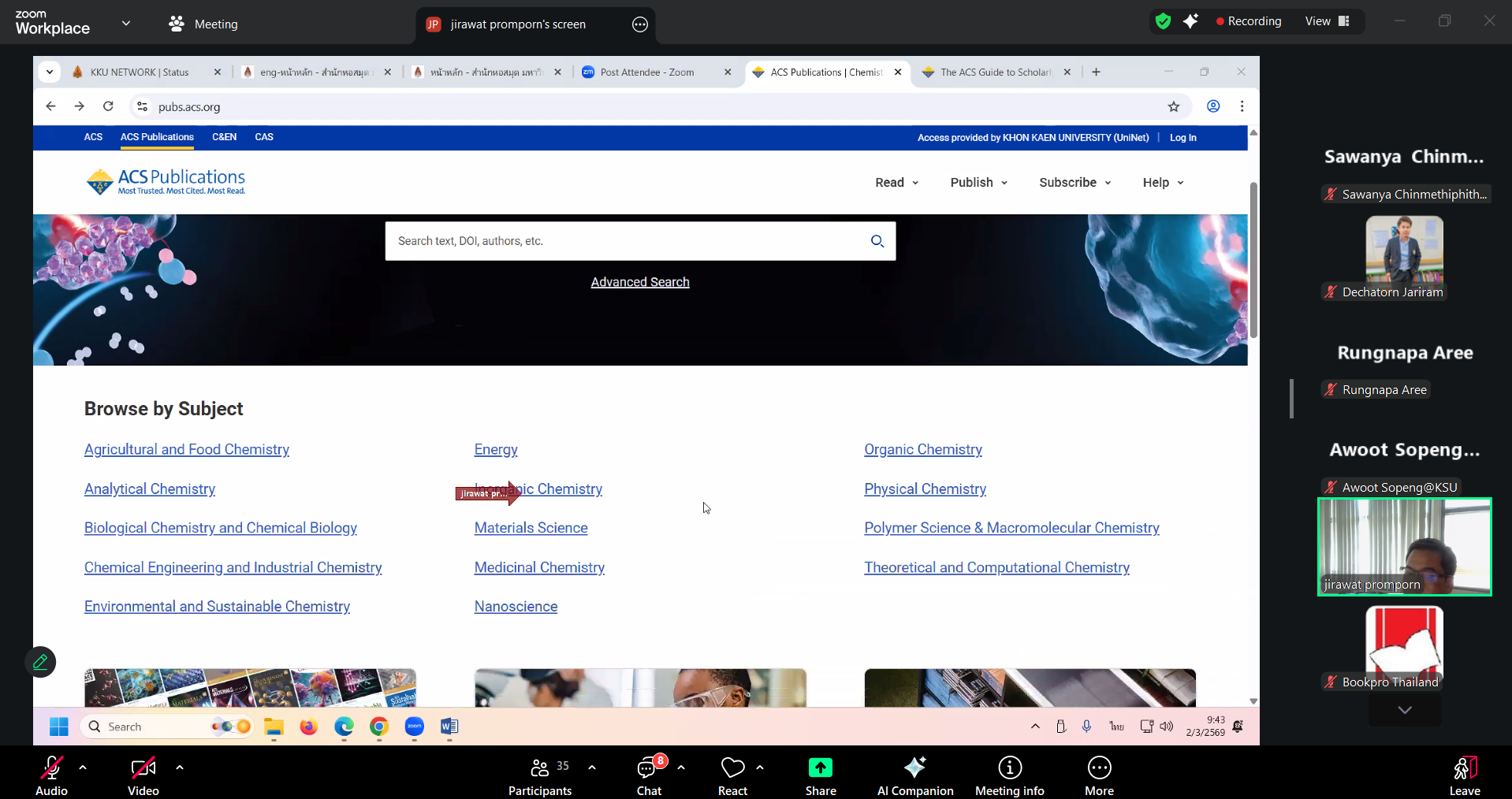This screenshot has width=1512, height=799.
Task: Switch to the Meeting tab
Action: (203, 24)
